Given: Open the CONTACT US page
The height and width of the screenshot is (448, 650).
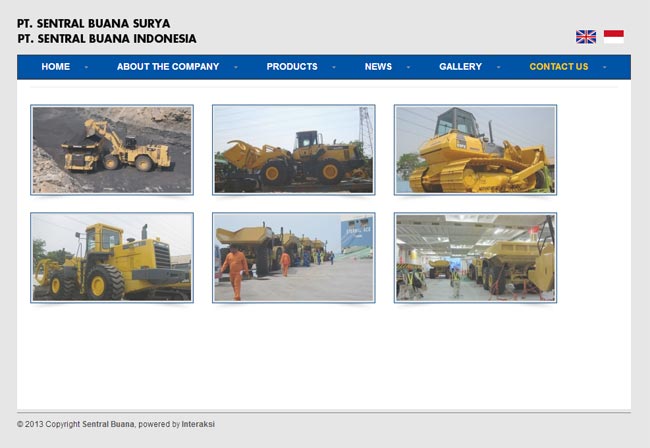Looking at the screenshot, I should click(558, 67).
